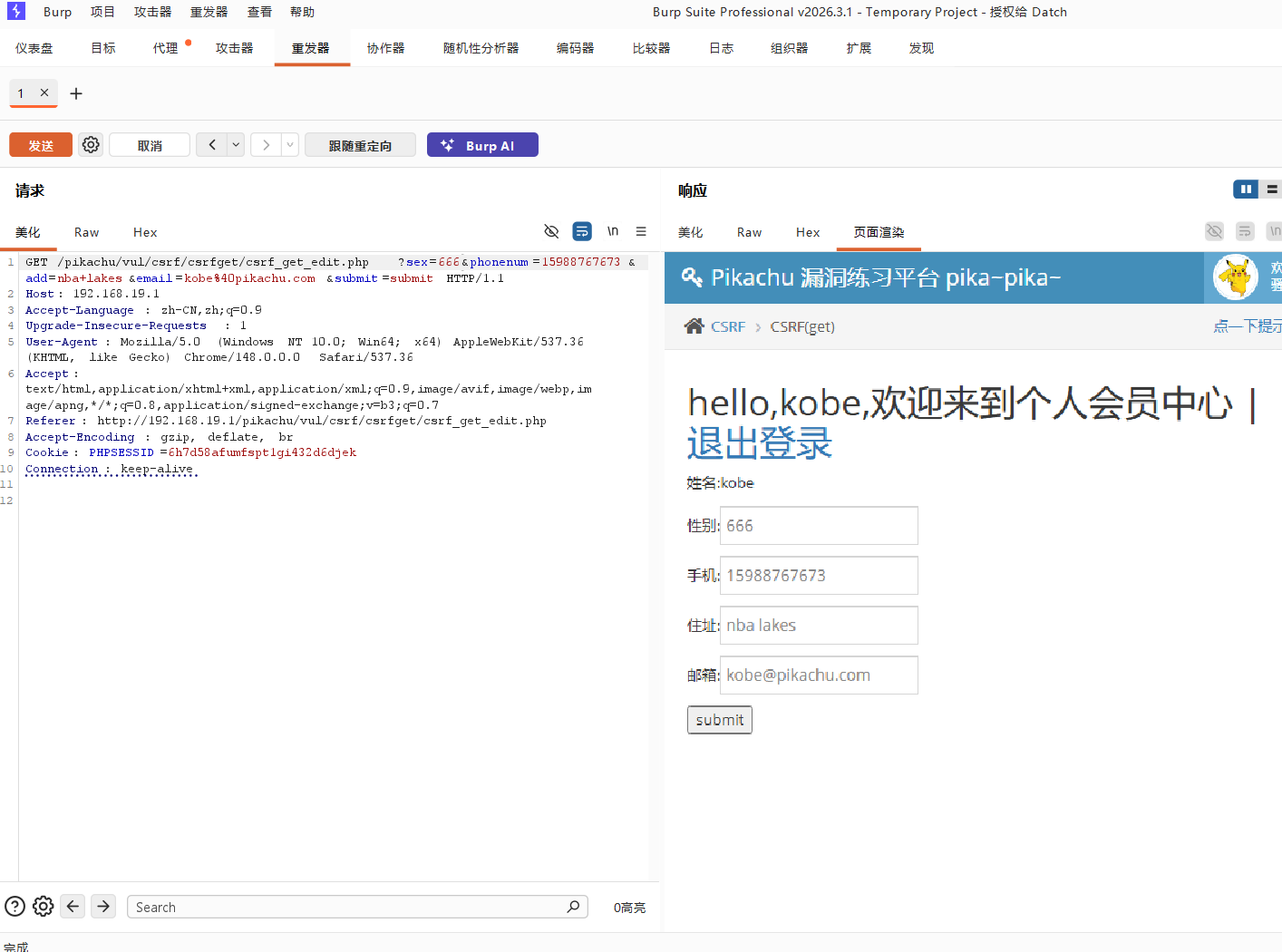
Task: Switch to 攻击器 intruder tab
Action: (234, 48)
